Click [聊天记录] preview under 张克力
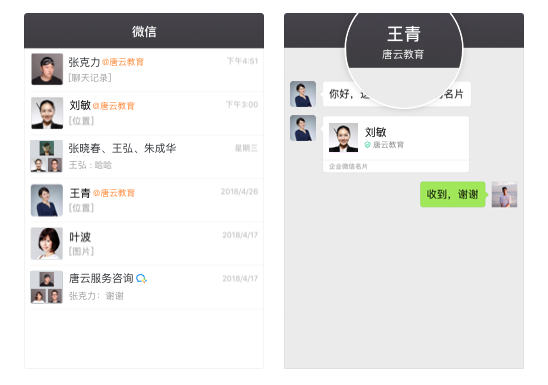 click(x=90, y=78)
